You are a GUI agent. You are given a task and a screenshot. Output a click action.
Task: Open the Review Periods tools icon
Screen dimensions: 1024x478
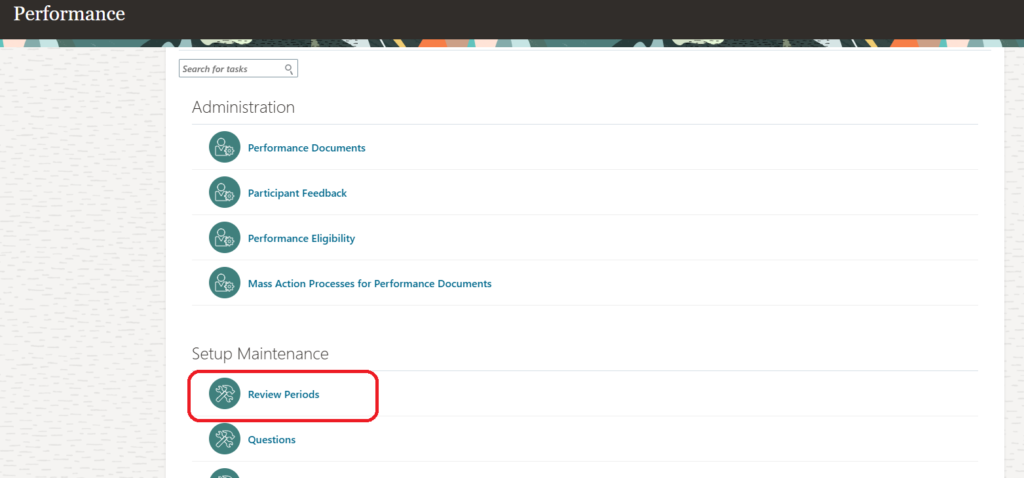225,394
